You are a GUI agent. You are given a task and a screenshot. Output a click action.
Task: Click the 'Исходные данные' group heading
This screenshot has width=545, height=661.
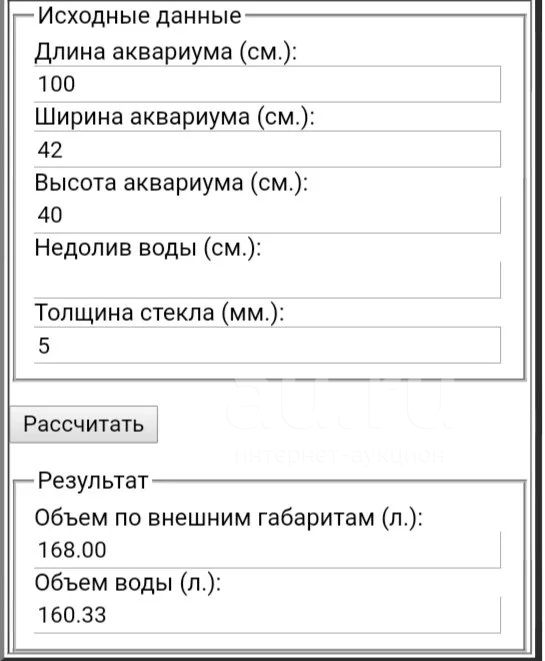140,16
